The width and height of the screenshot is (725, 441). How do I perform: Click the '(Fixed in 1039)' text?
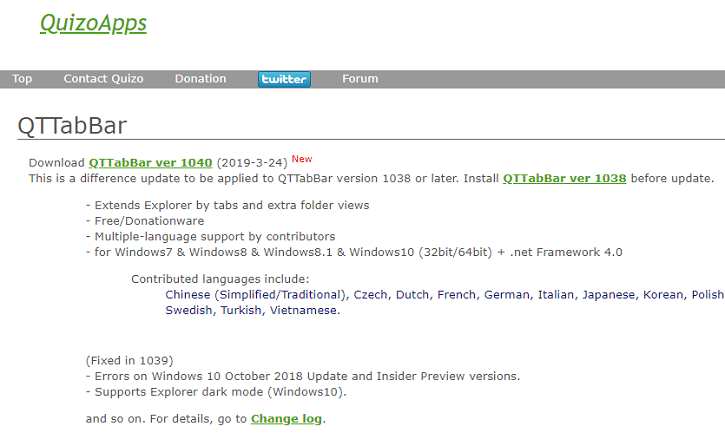[130, 360]
